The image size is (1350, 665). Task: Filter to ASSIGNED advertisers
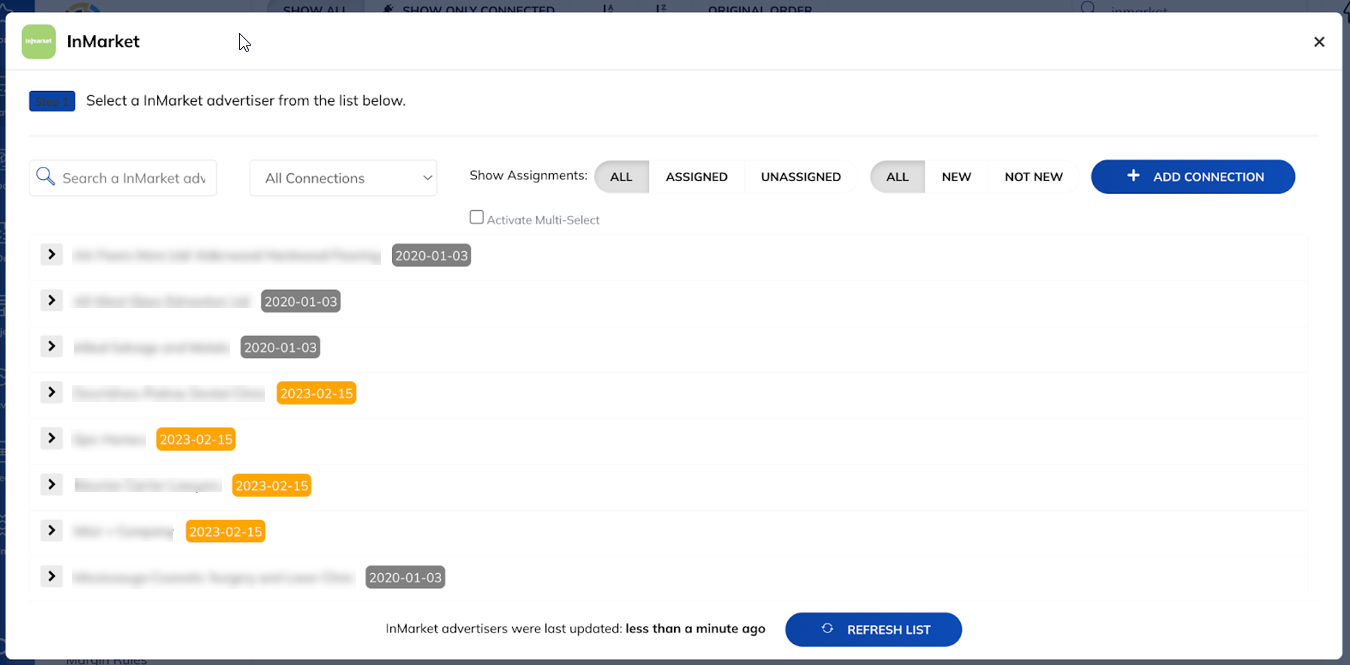click(x=697, y=177)
